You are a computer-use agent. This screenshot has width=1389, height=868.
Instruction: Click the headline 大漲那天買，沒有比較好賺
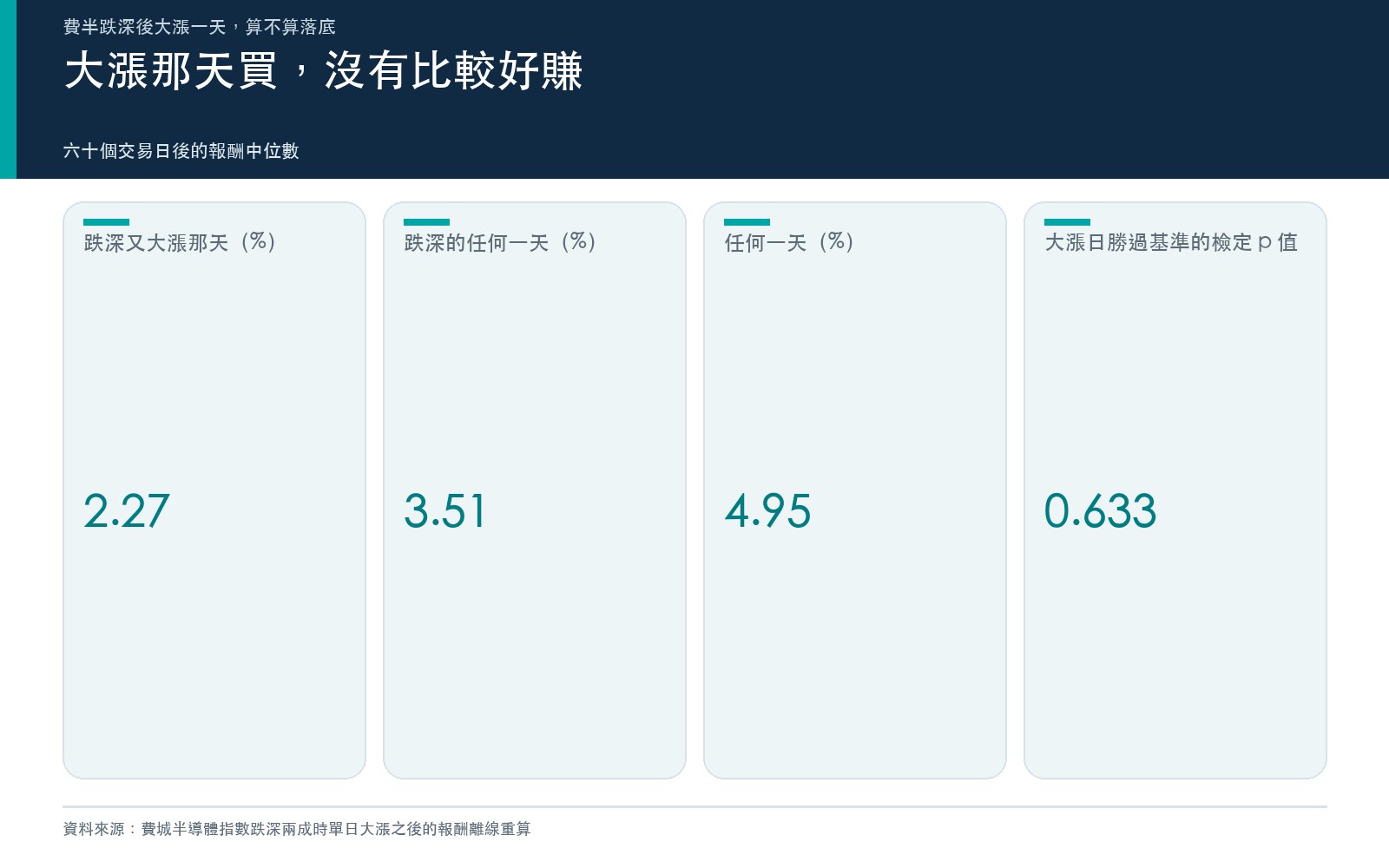[x=323, y=70]
